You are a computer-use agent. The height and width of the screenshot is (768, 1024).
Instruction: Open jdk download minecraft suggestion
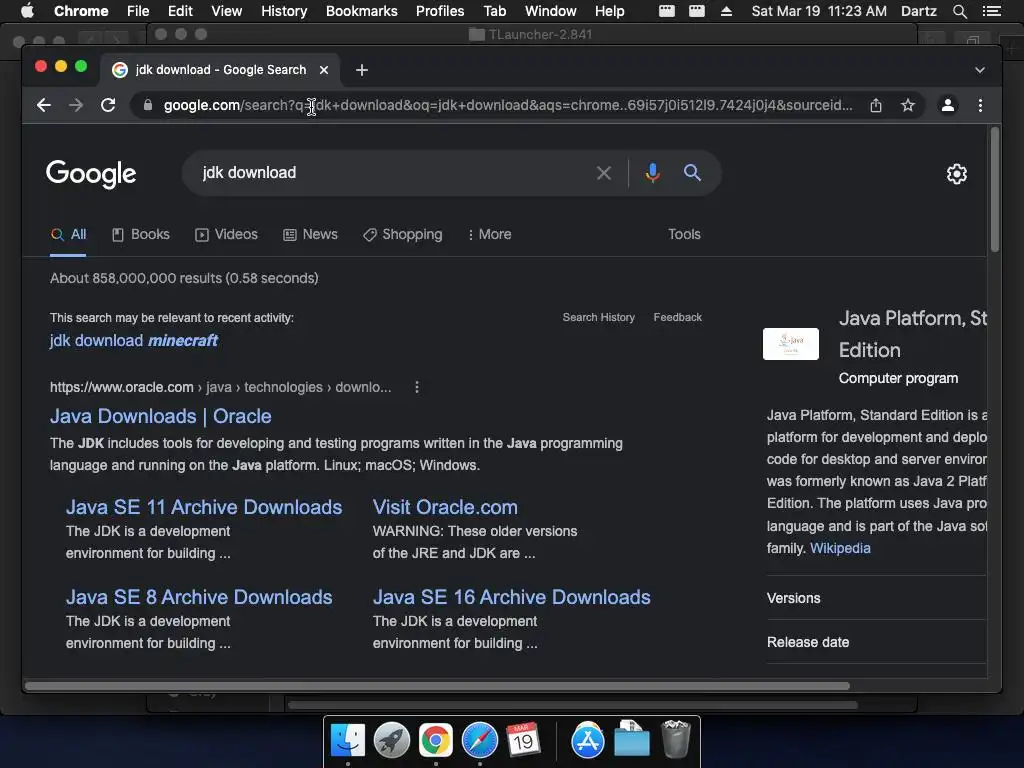[x=134, y=340]
